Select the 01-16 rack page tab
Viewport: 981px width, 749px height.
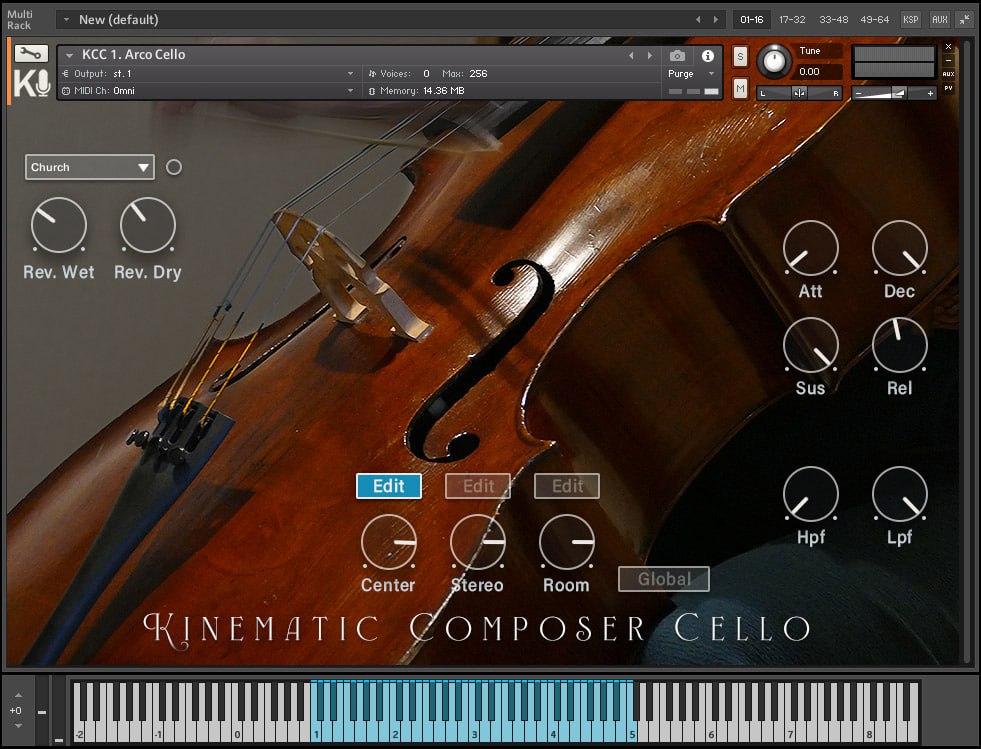pos(751,19)
